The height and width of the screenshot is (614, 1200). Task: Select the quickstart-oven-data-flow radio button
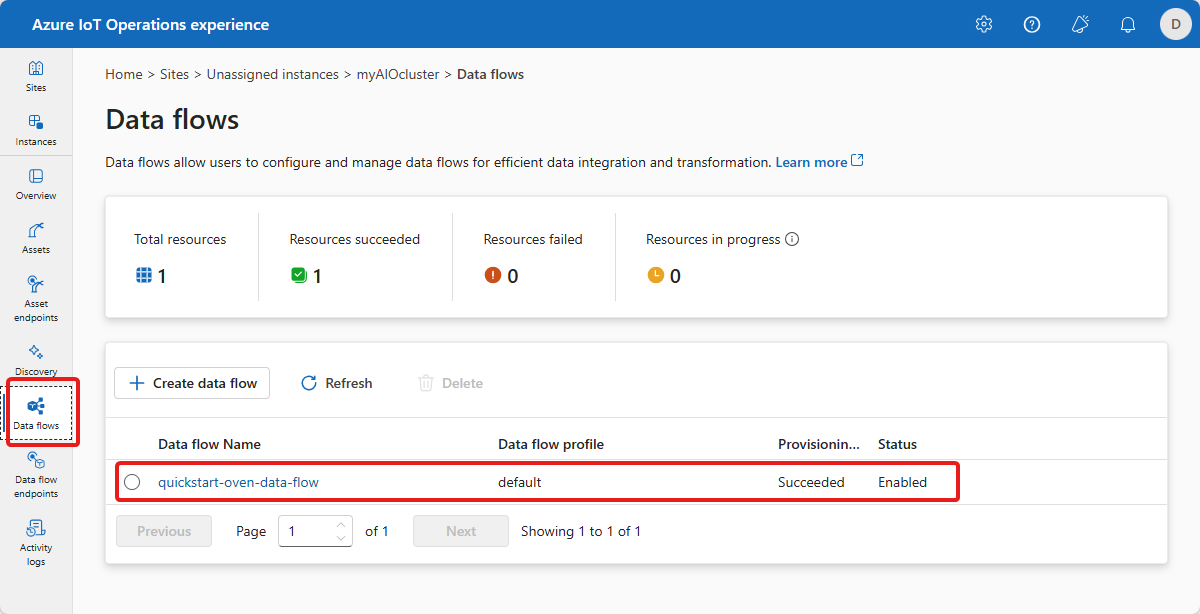coord(132,482)
